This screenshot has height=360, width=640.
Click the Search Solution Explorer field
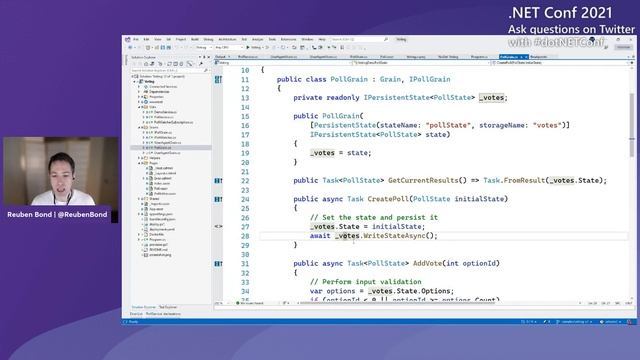click(x=171, y=71)
